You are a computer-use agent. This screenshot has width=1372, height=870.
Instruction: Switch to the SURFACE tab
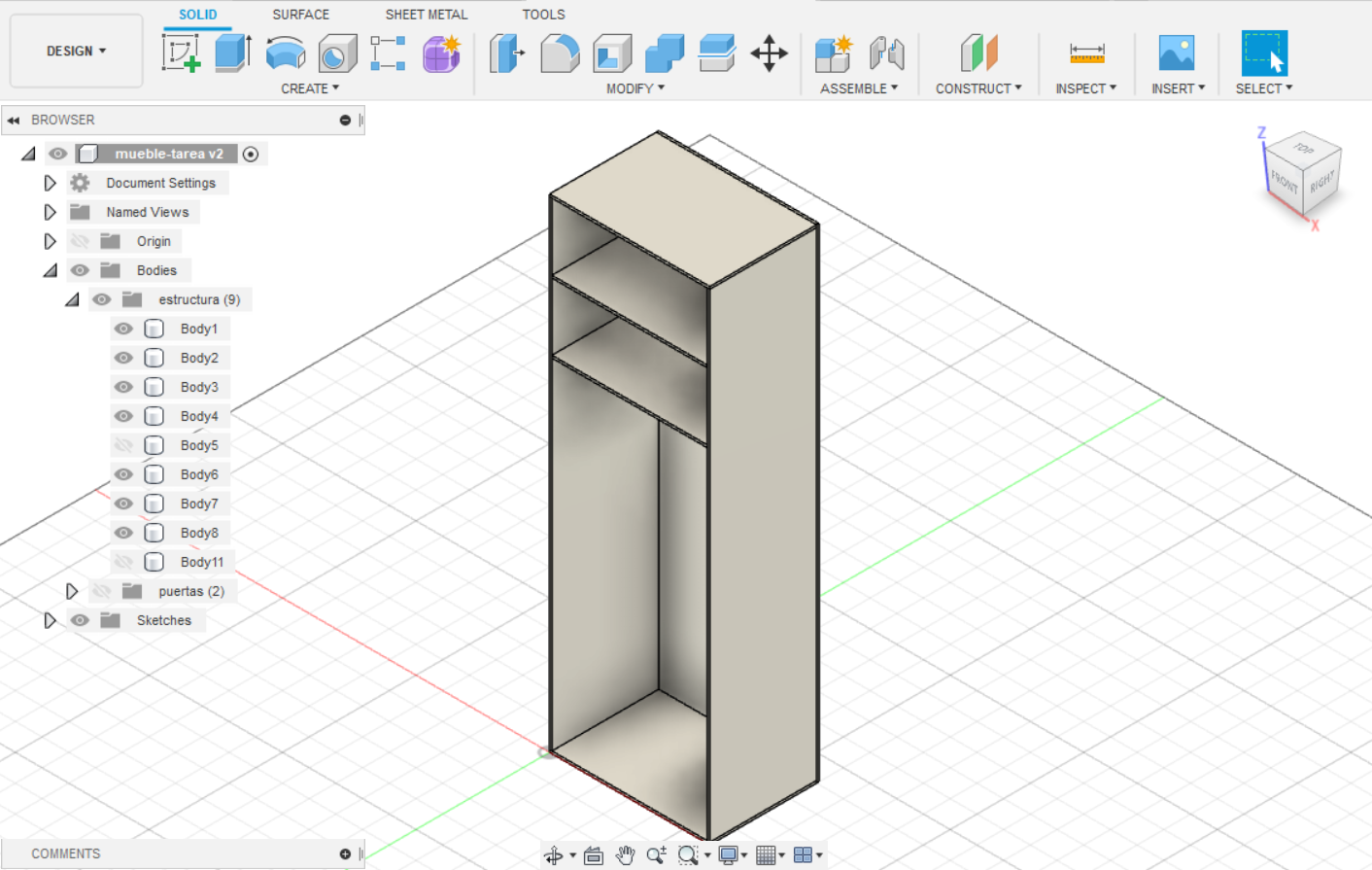(x=300, y=15)
